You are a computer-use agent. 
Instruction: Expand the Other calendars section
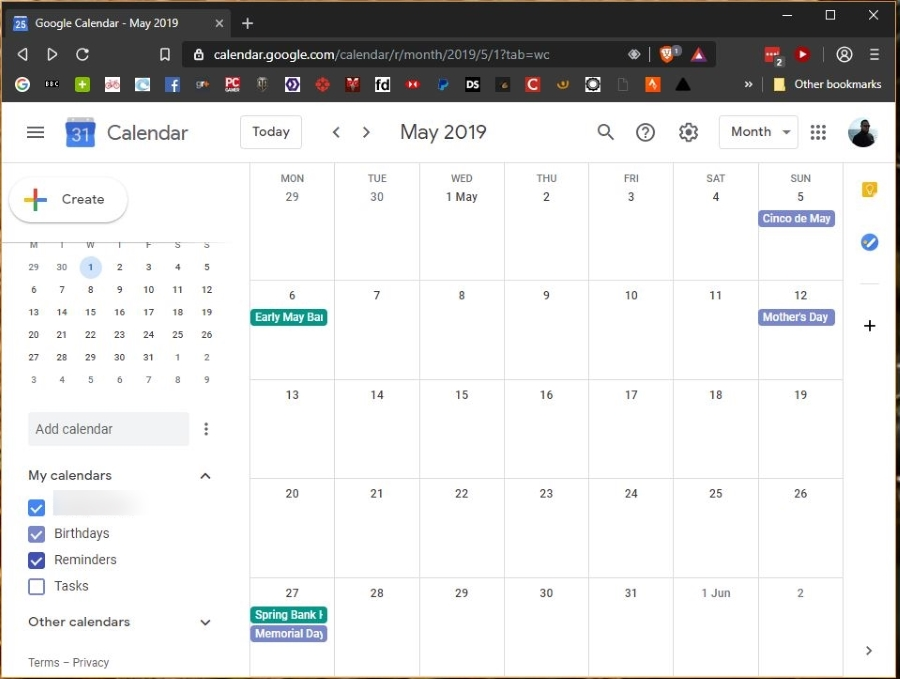tap(205, 622)
